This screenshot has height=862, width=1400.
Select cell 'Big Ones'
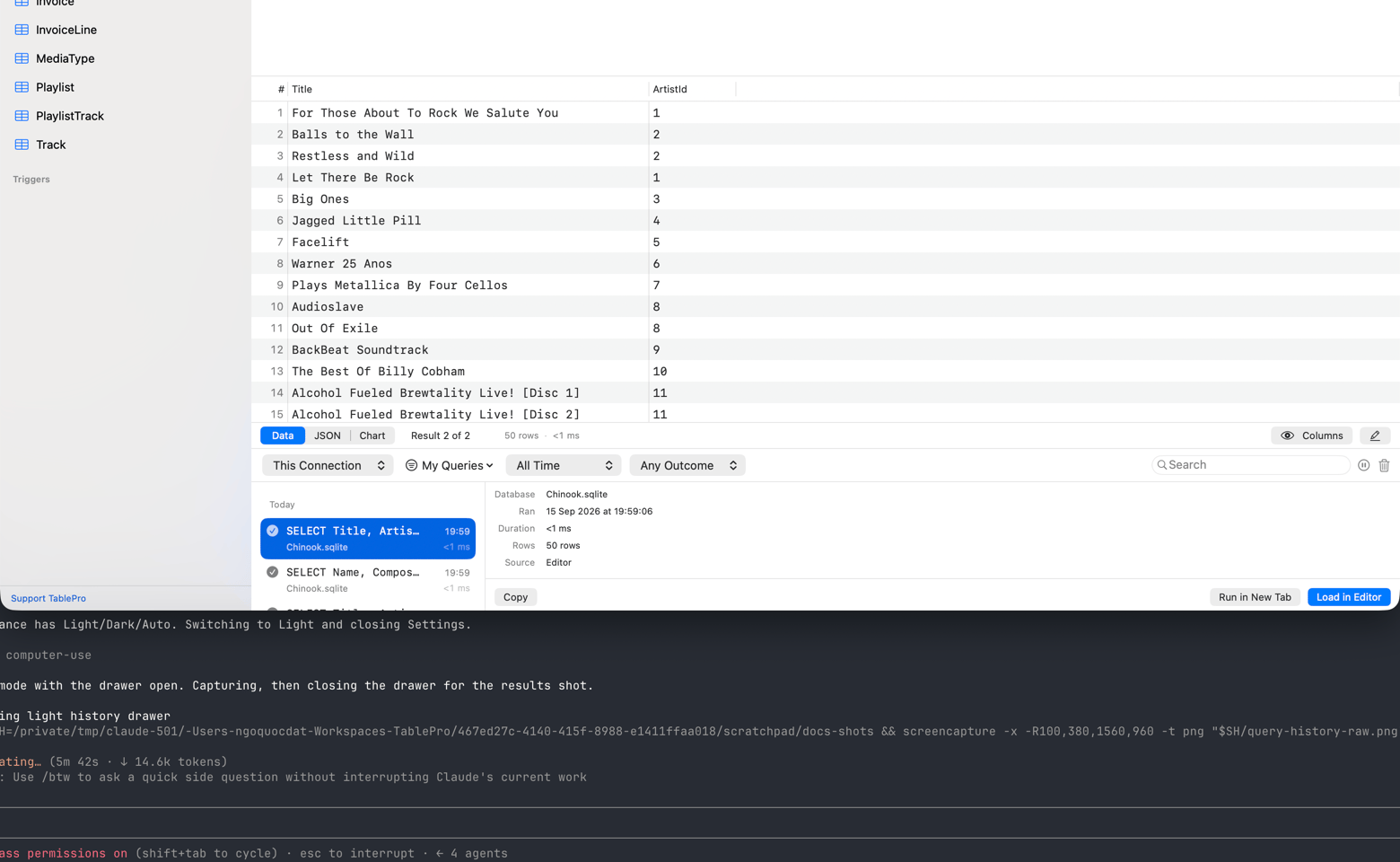pyautogui.click(x=468, y=199)
